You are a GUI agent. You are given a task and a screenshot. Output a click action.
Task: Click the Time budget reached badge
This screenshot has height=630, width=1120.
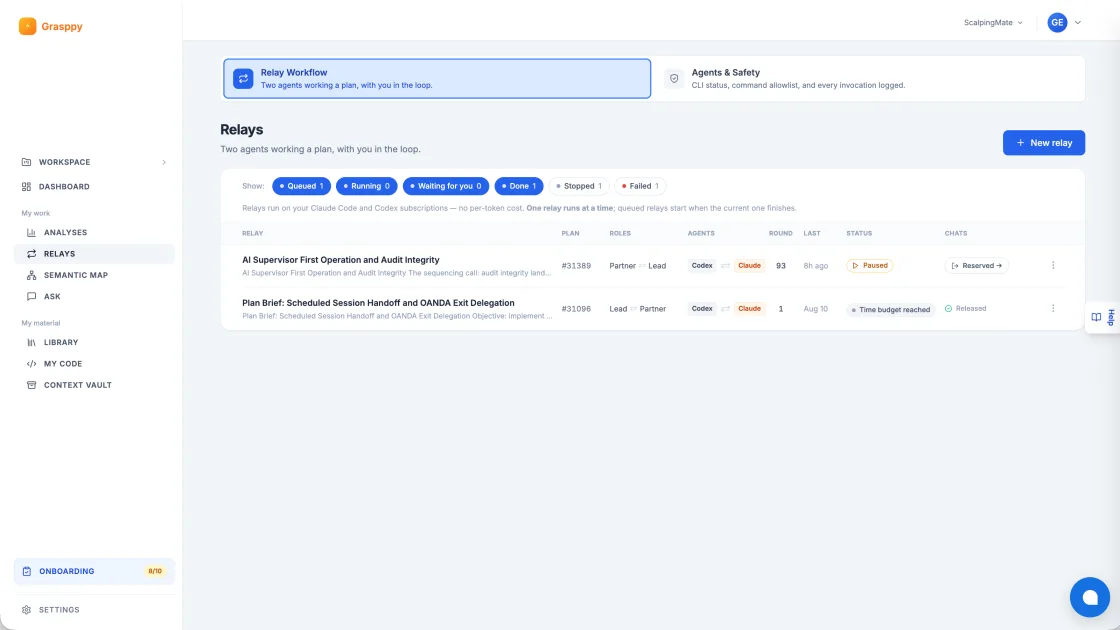tap(891, 309)
